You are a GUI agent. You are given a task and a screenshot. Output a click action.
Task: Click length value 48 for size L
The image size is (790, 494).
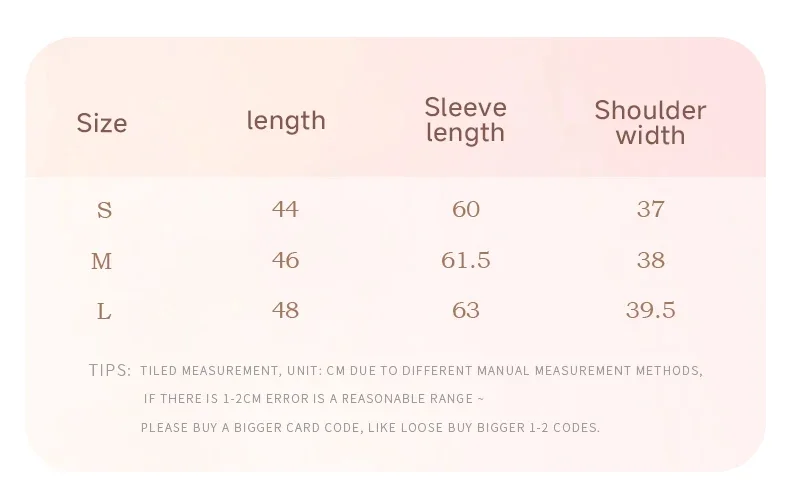pos(285,310)
